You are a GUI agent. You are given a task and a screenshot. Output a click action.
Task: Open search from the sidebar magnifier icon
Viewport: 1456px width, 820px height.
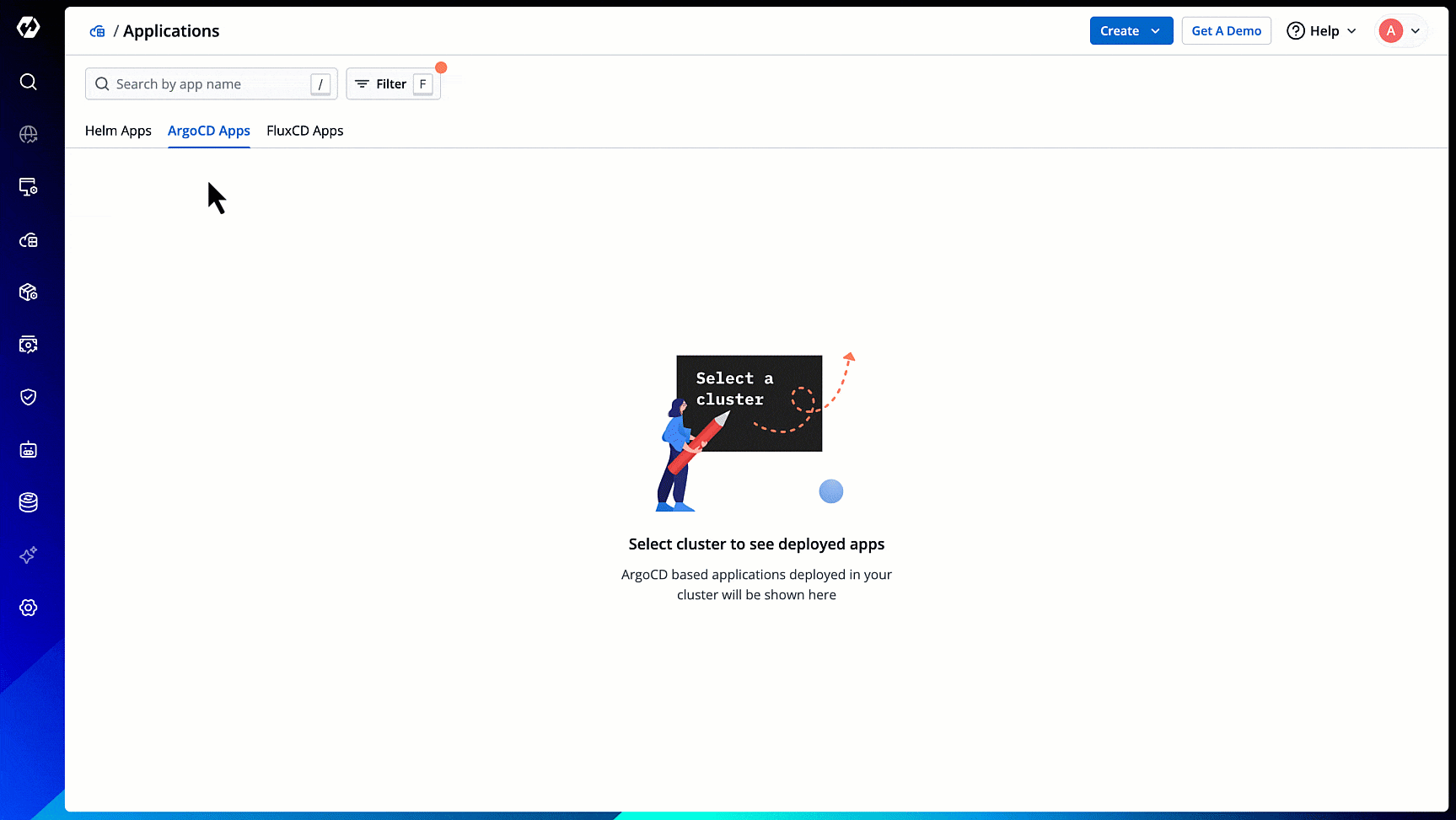[x=28, y=82]
